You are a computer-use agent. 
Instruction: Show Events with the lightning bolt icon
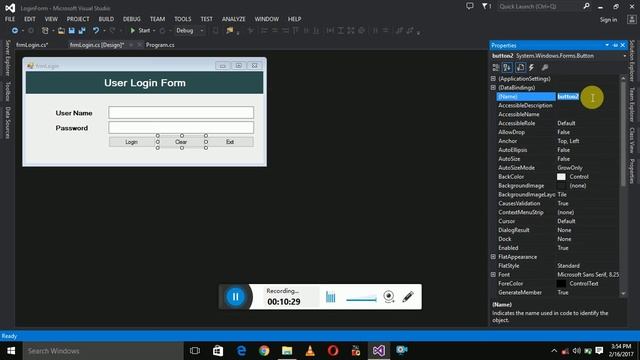531,68
